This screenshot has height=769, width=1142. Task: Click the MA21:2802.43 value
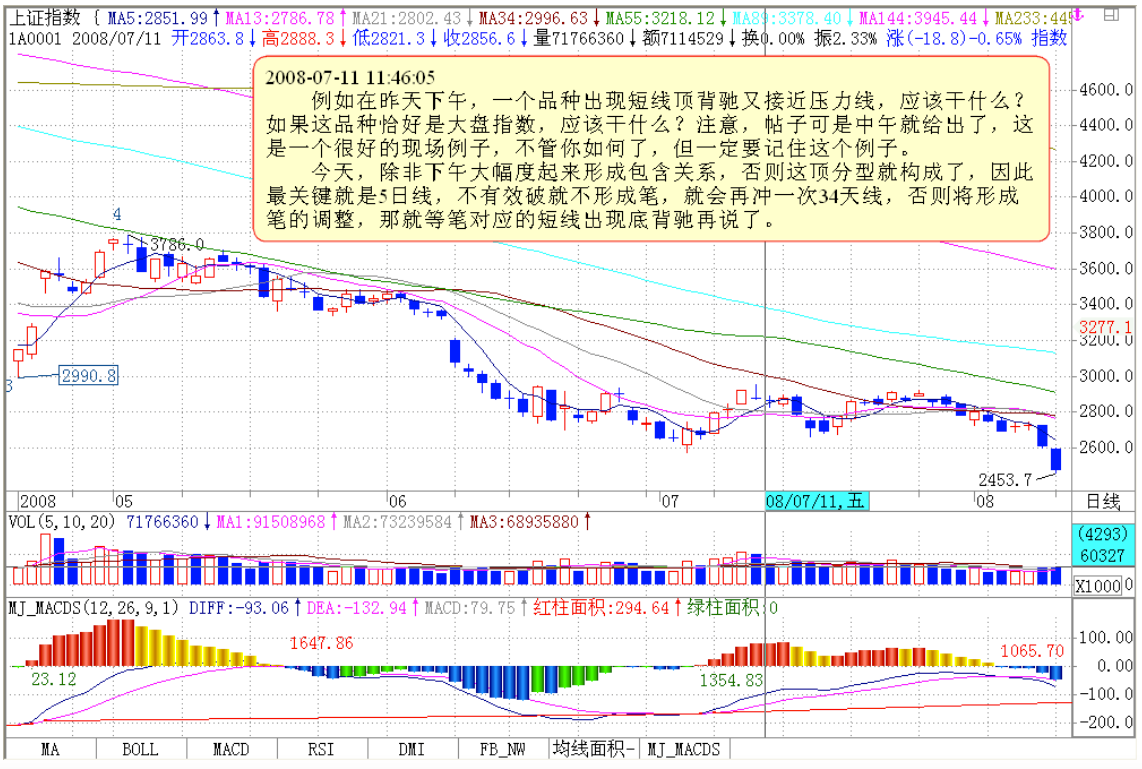click(x=406, y=17)
